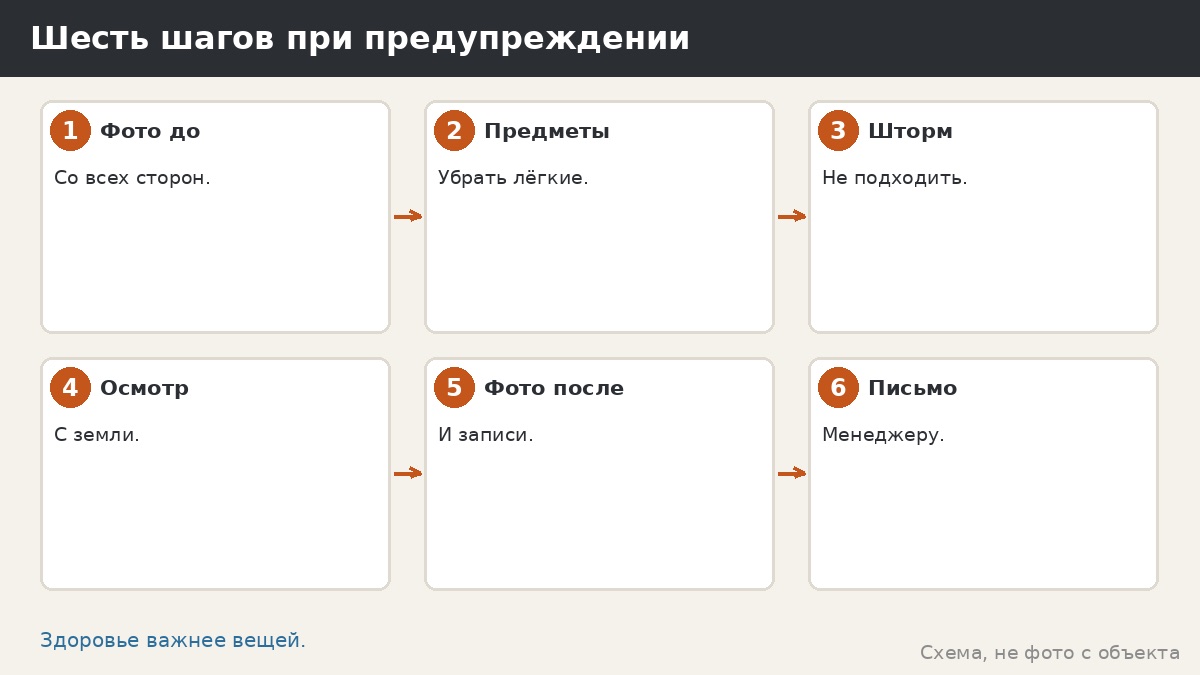Click the text 'И записи.'
Viewport: 1200px width, 675px height.
[486, 435]
